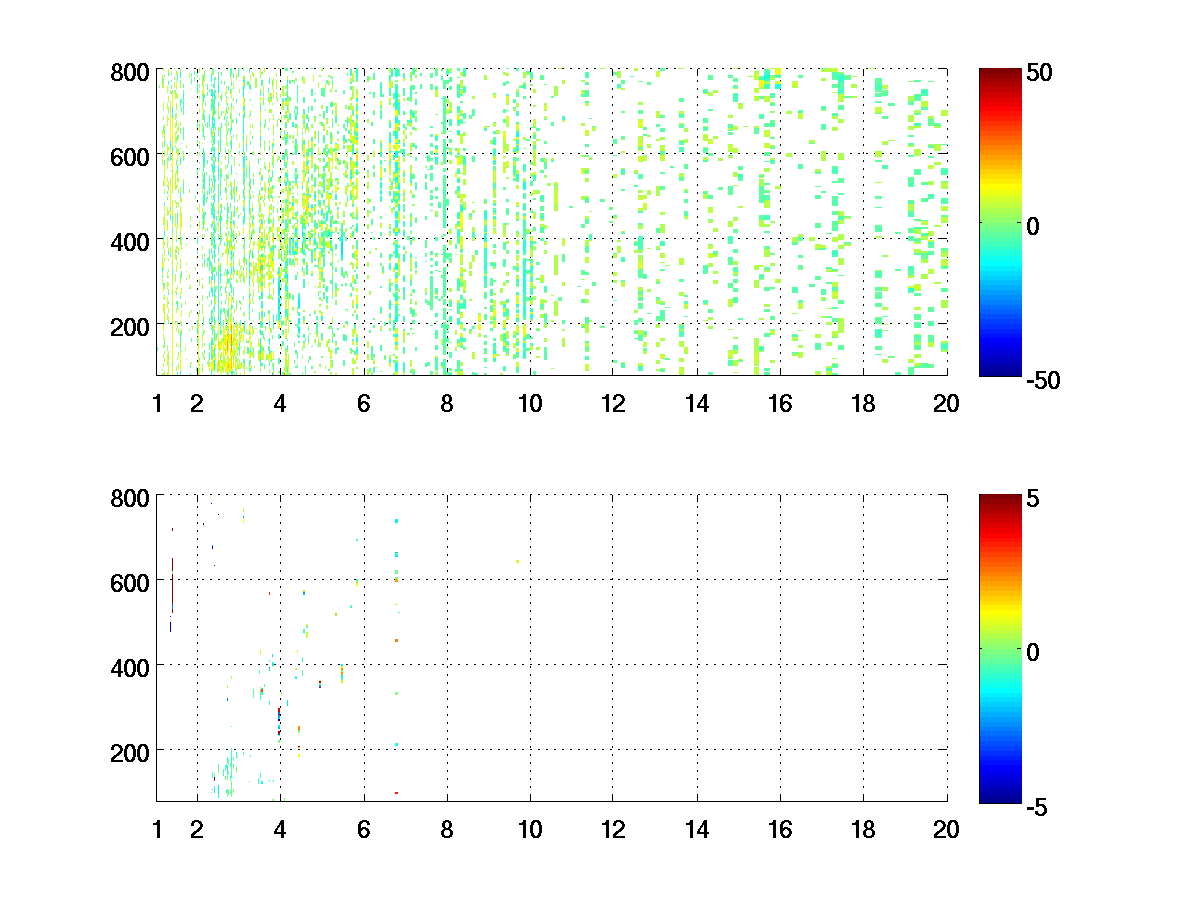Viewport: 1200px width, 900px height.
Task: Click y-axis tick '800' of lower plot
Action: pyautogui.click(x=130, y=497)
